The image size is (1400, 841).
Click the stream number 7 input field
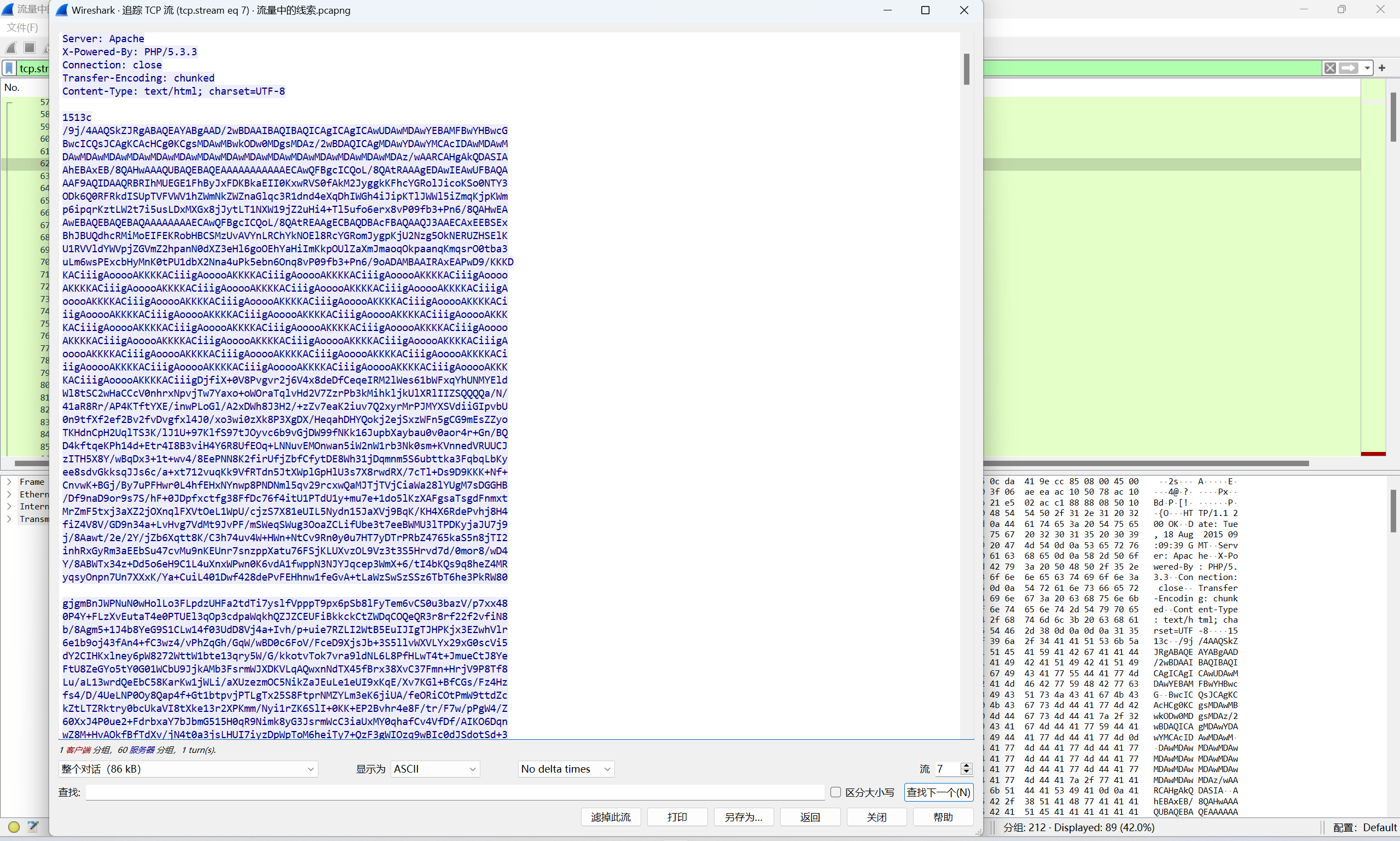pyautogui.click(x=947, y=769)
